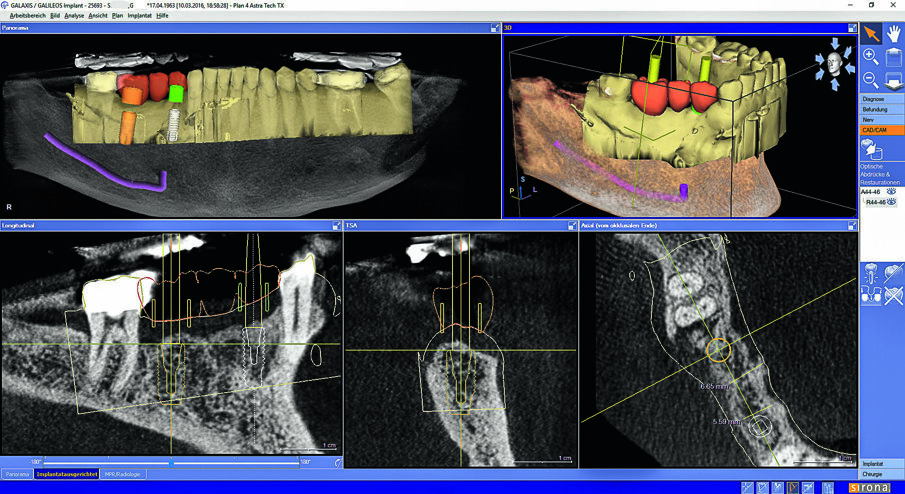Open the Implantat menu
The height and width of the screenshot is (494, 905).
click(140, 16)
